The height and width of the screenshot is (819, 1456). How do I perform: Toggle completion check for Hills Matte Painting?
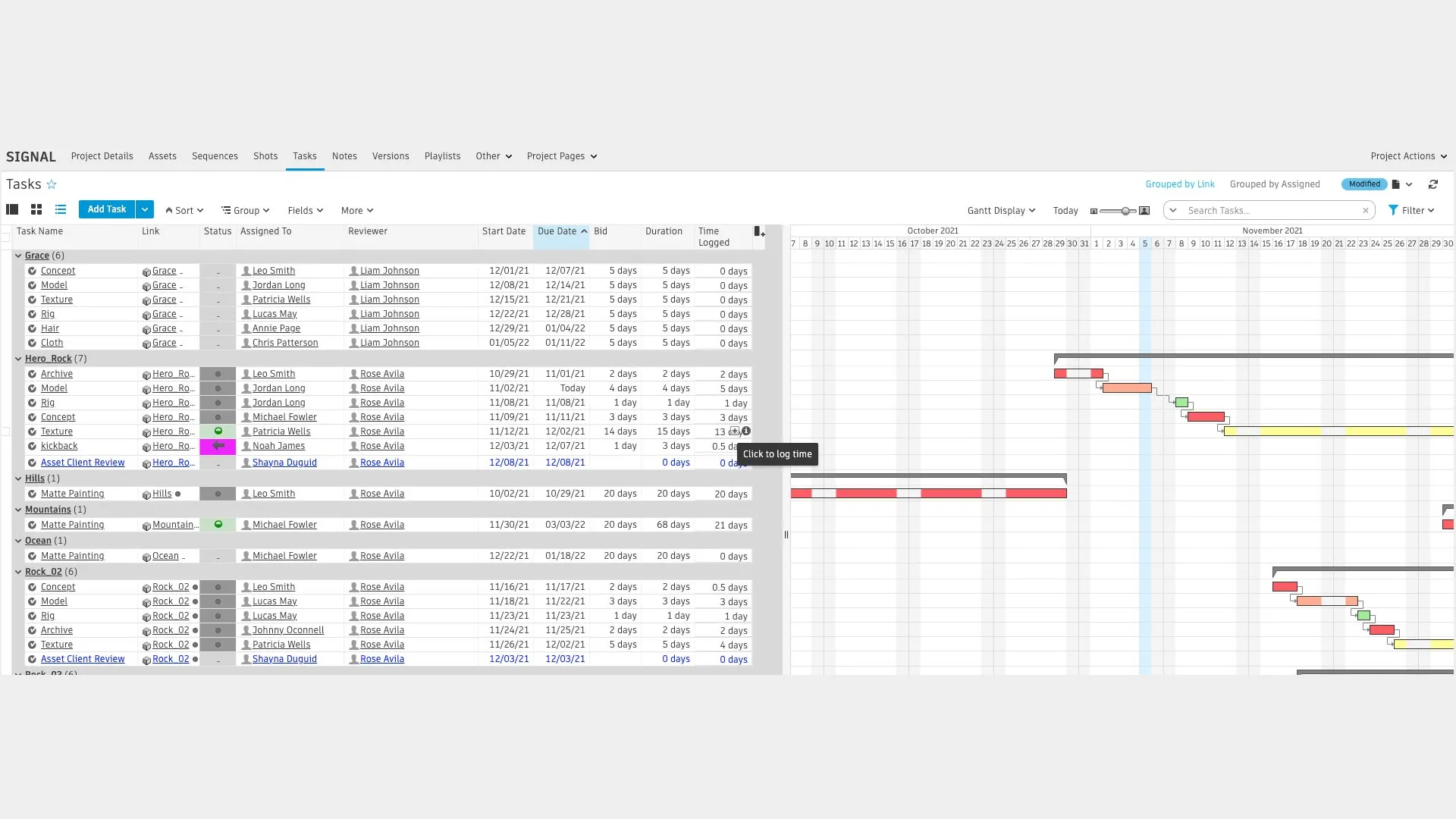32,494
